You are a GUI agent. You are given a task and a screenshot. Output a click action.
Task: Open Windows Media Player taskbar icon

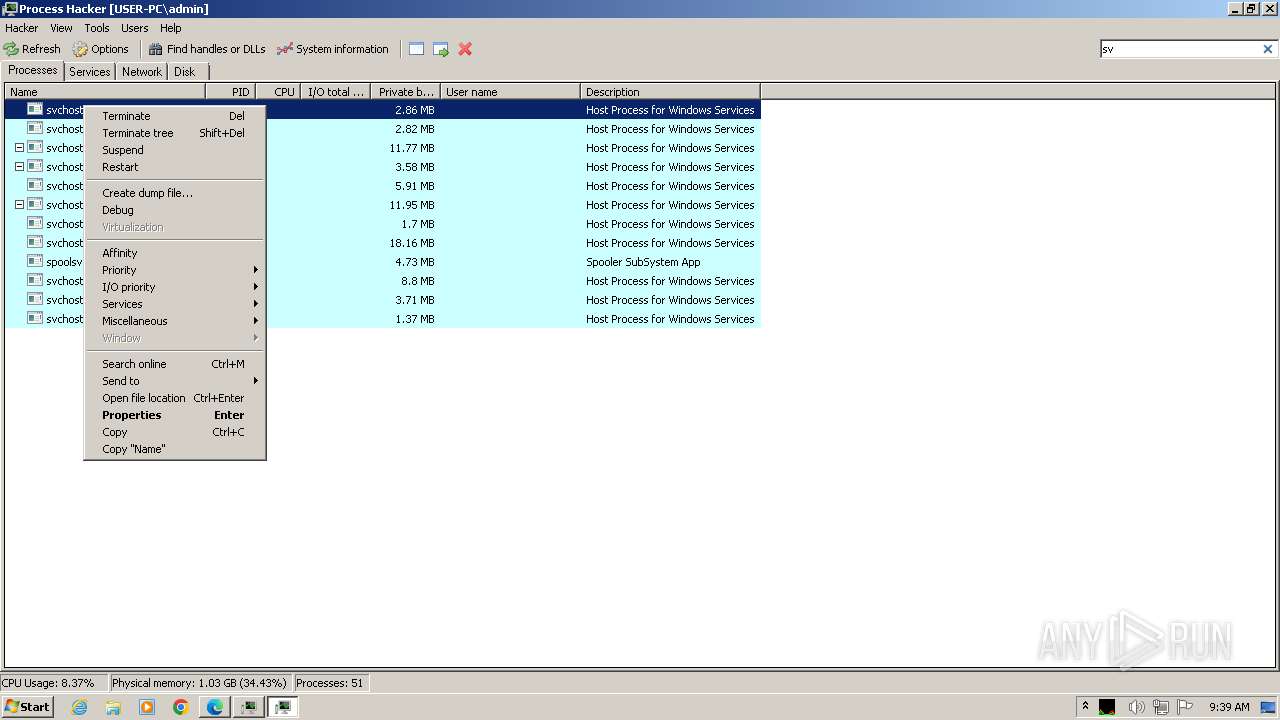[147, 707]
